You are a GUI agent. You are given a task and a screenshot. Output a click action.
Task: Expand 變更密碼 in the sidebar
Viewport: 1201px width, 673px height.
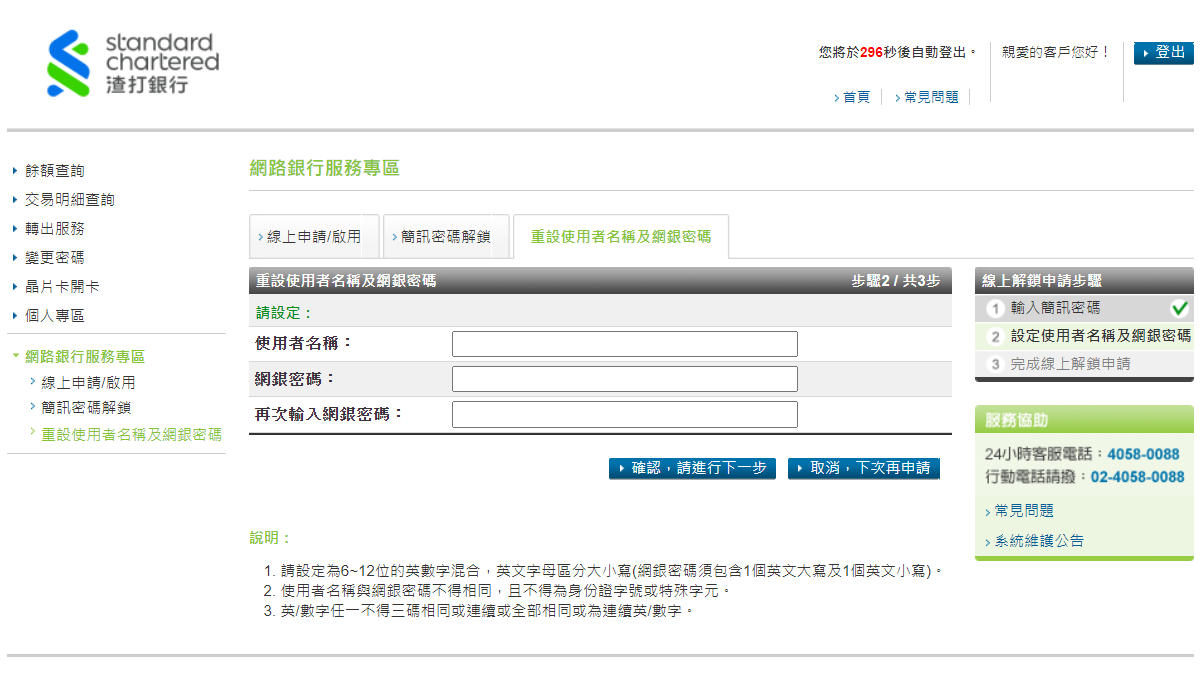coord(55,258)
